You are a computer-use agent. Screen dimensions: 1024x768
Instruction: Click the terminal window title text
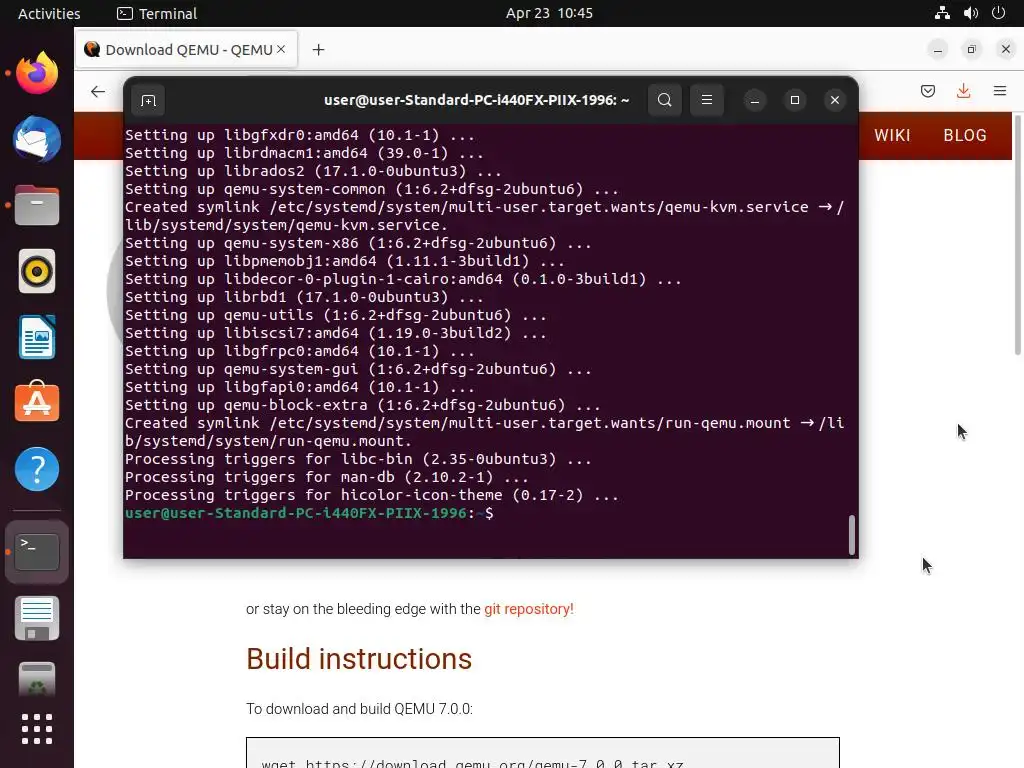[x=476, y=100]
